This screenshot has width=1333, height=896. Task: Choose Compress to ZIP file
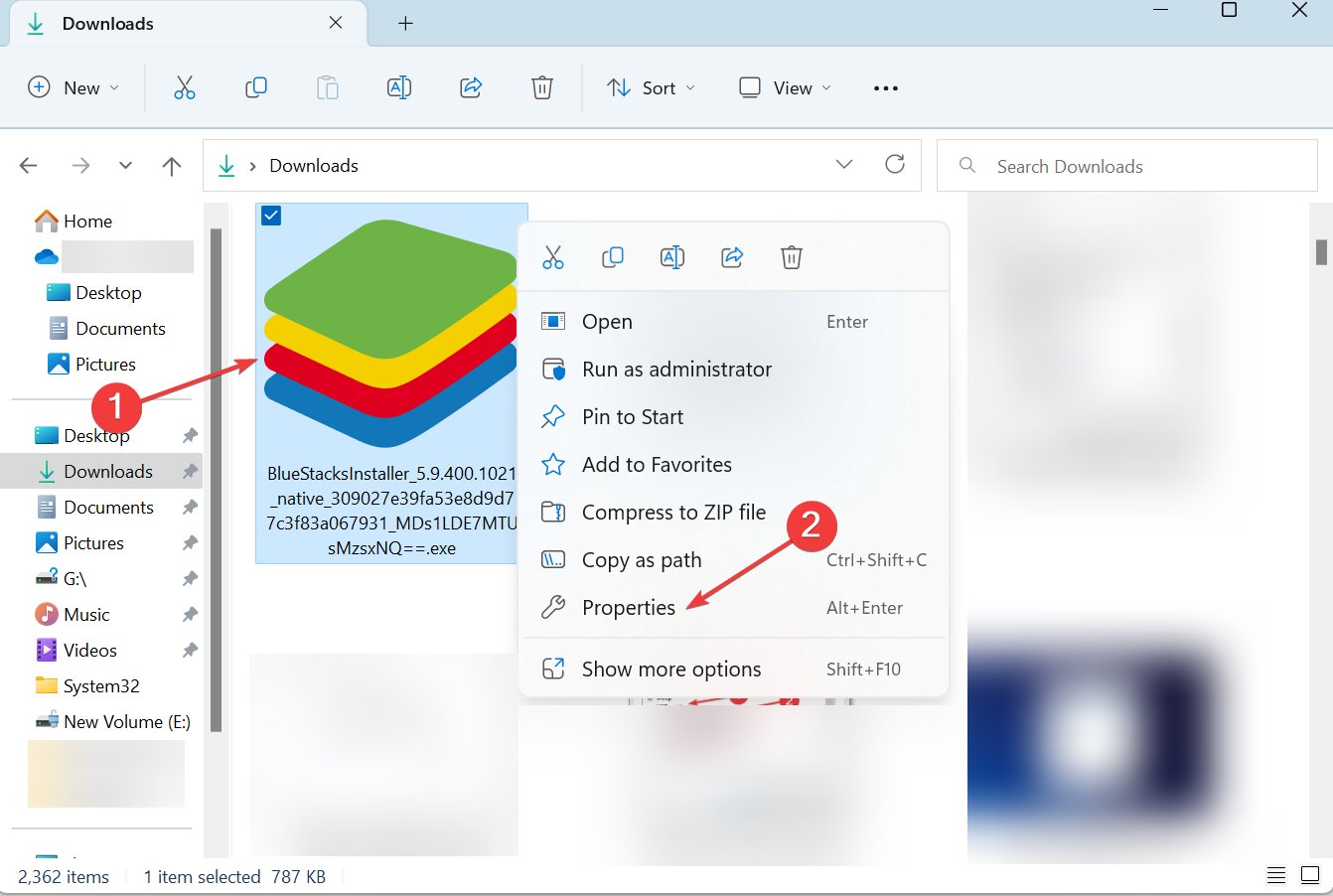(734, 512)
